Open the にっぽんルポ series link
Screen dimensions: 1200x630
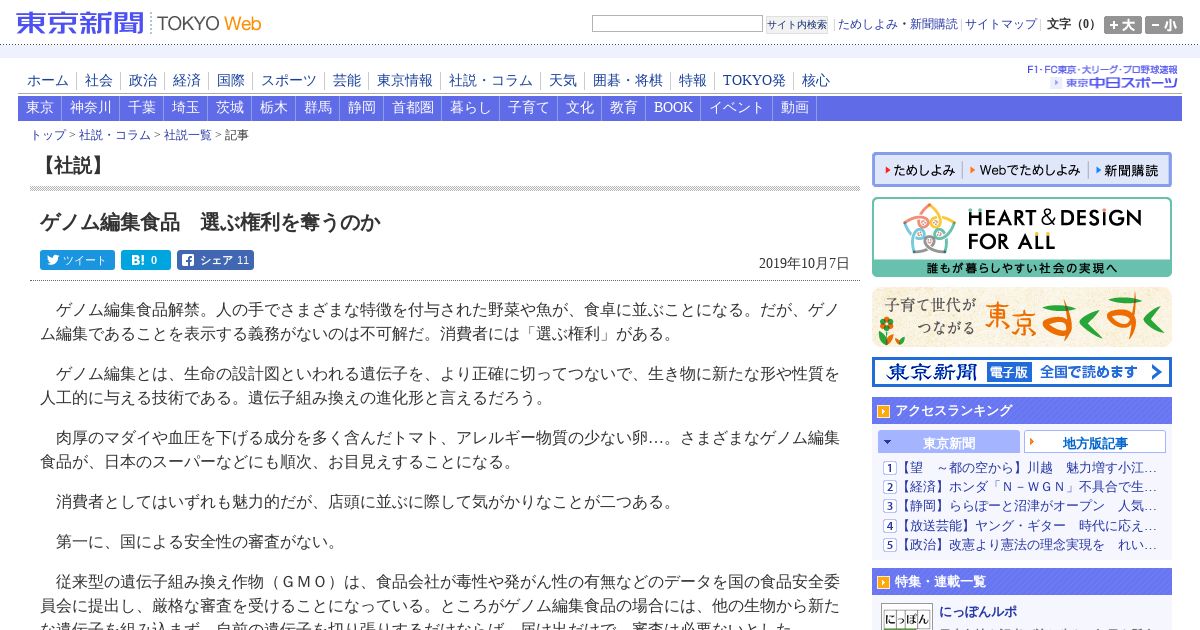[978, 611]
